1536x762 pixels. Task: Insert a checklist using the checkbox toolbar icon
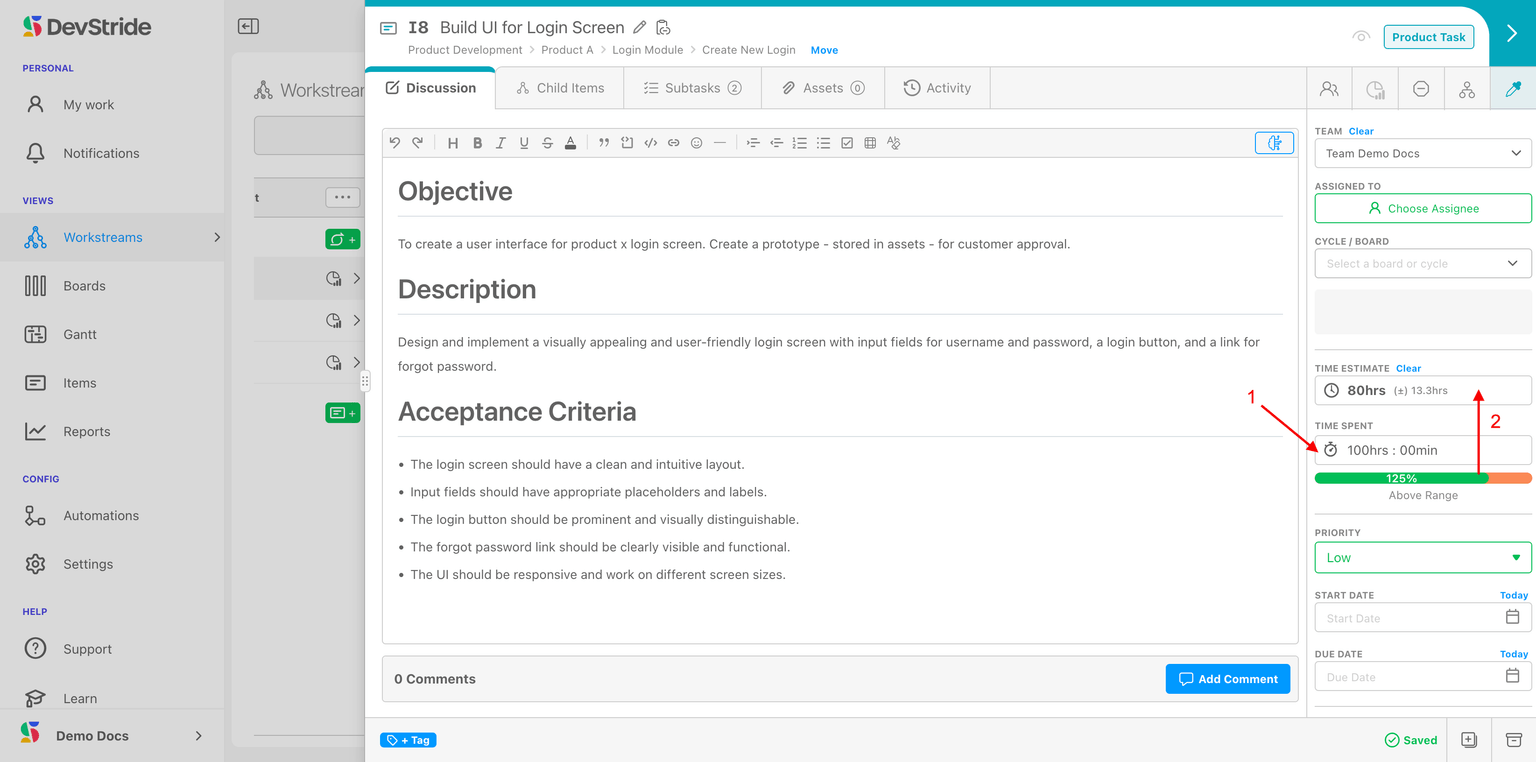tap(847, 143)
